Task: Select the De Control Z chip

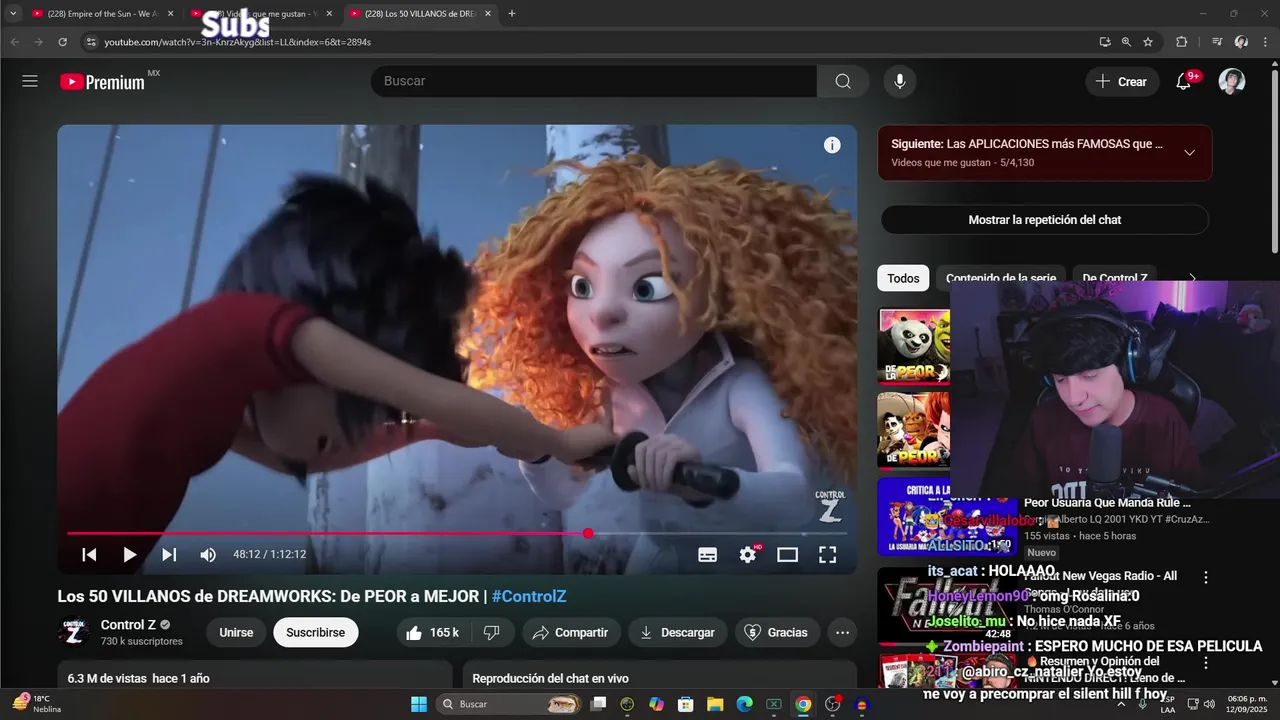Action: [x=1114, y=278]
